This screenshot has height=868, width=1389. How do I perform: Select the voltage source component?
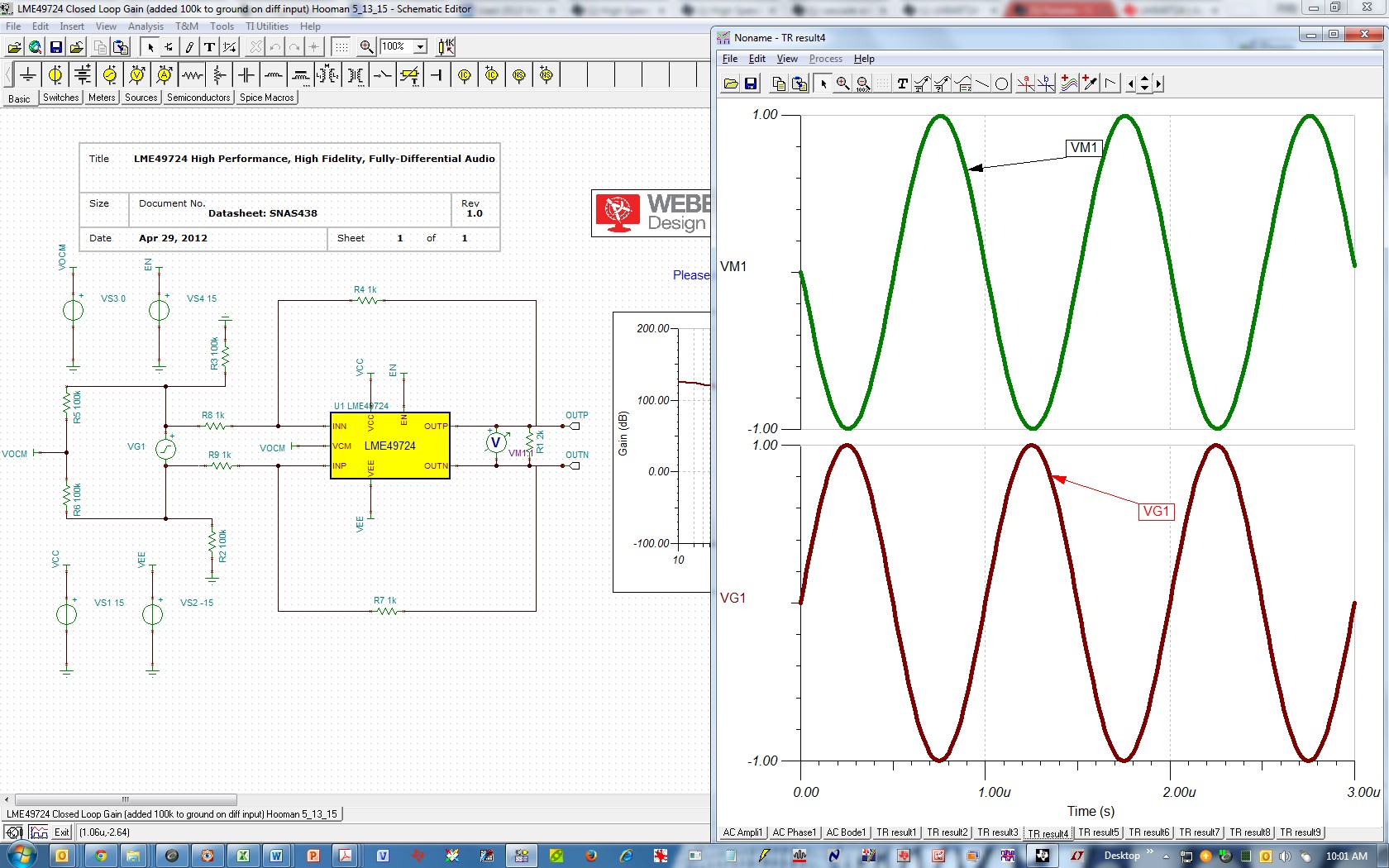[55, 75]
